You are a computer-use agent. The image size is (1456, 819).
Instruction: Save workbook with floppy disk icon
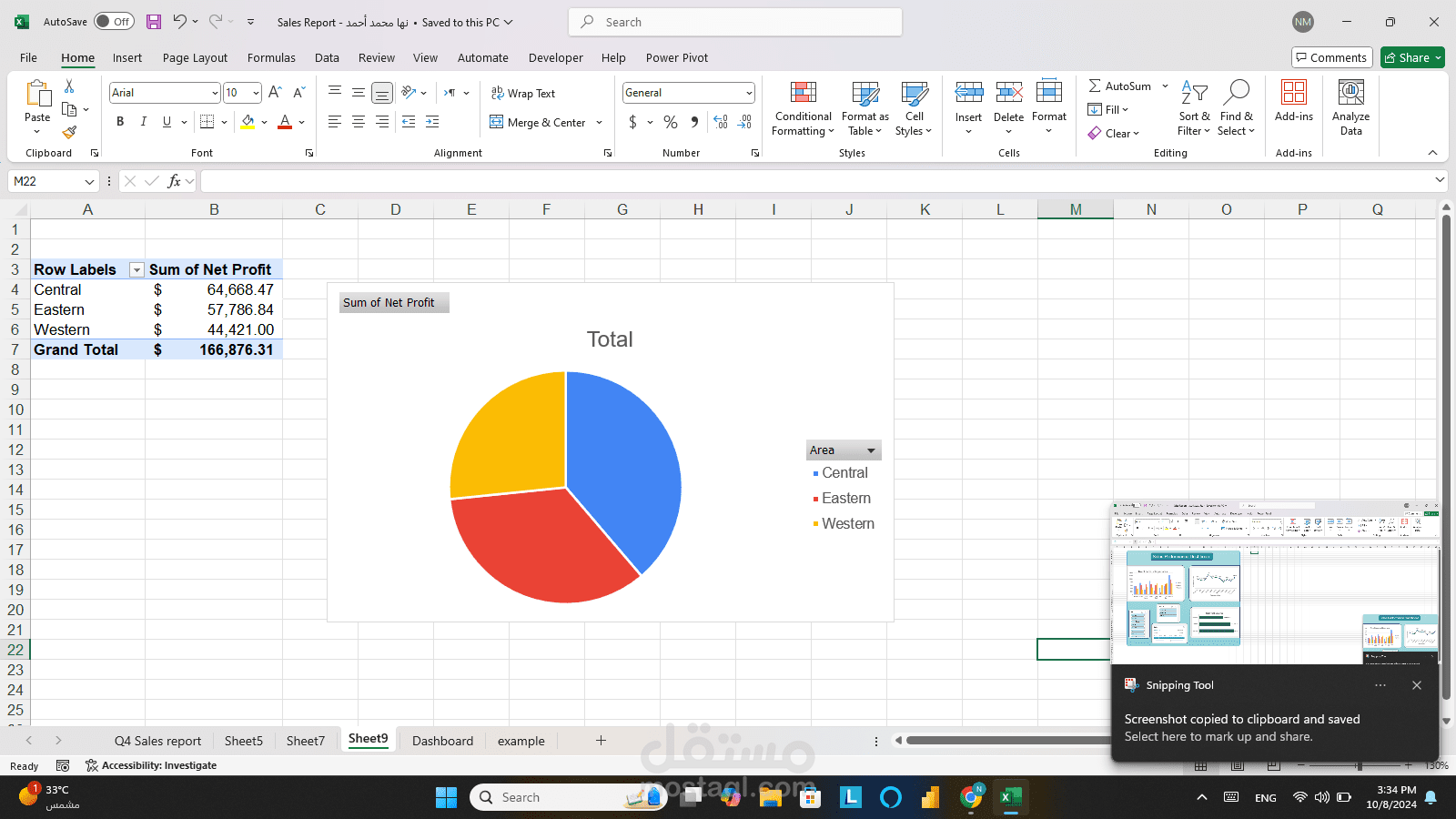click(x=153, y=22)
